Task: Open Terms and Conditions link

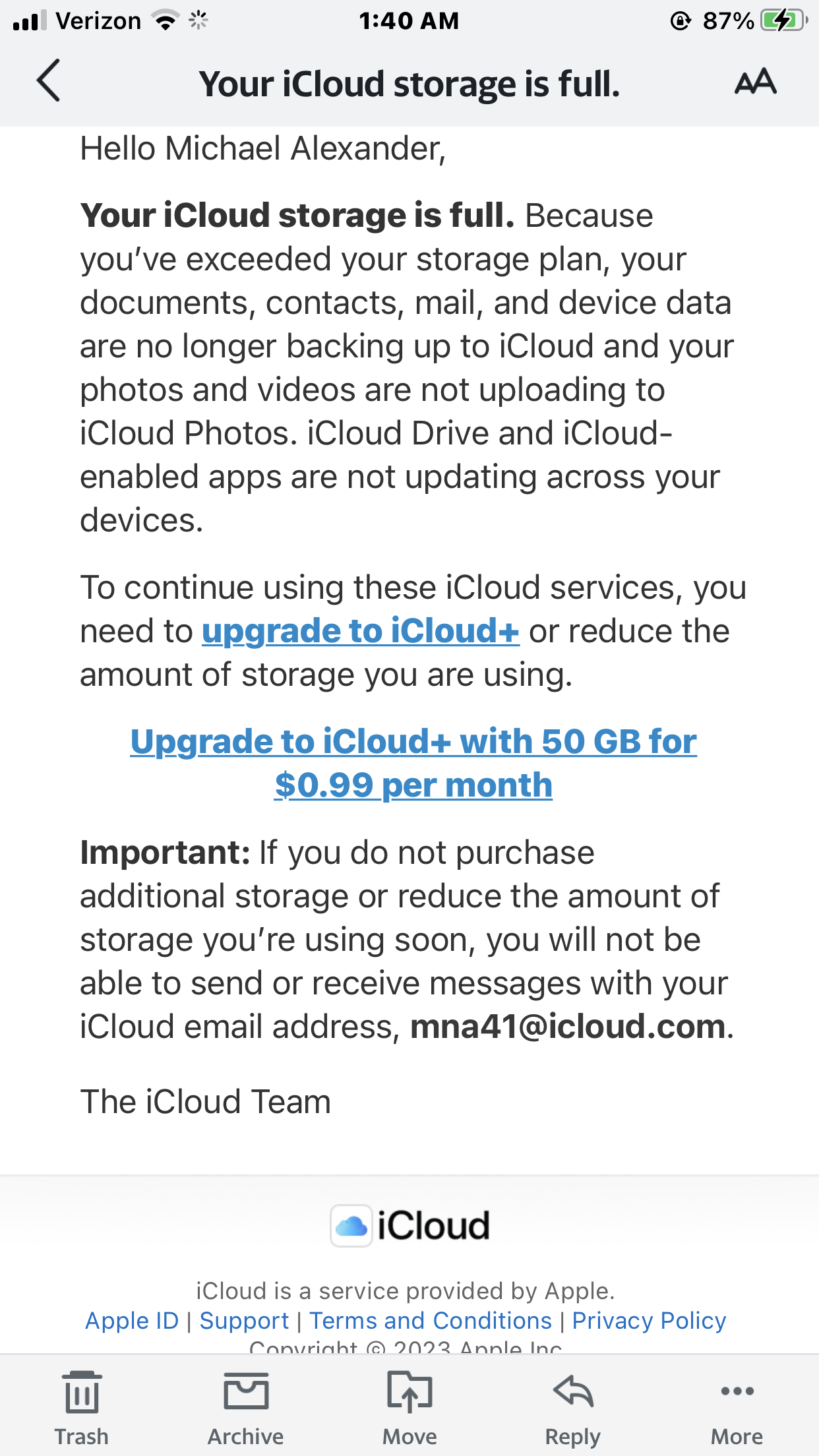Action: tap(431, 1321)
